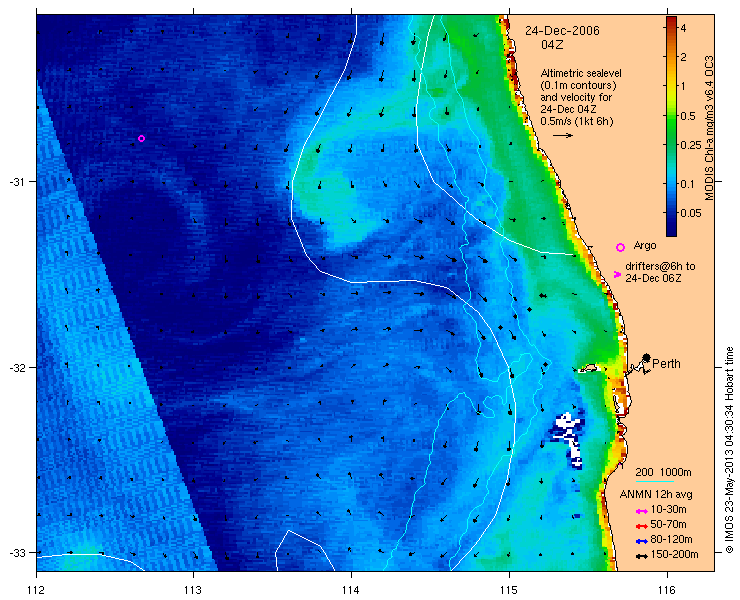Click the colorbar value 2

[683, 57]
